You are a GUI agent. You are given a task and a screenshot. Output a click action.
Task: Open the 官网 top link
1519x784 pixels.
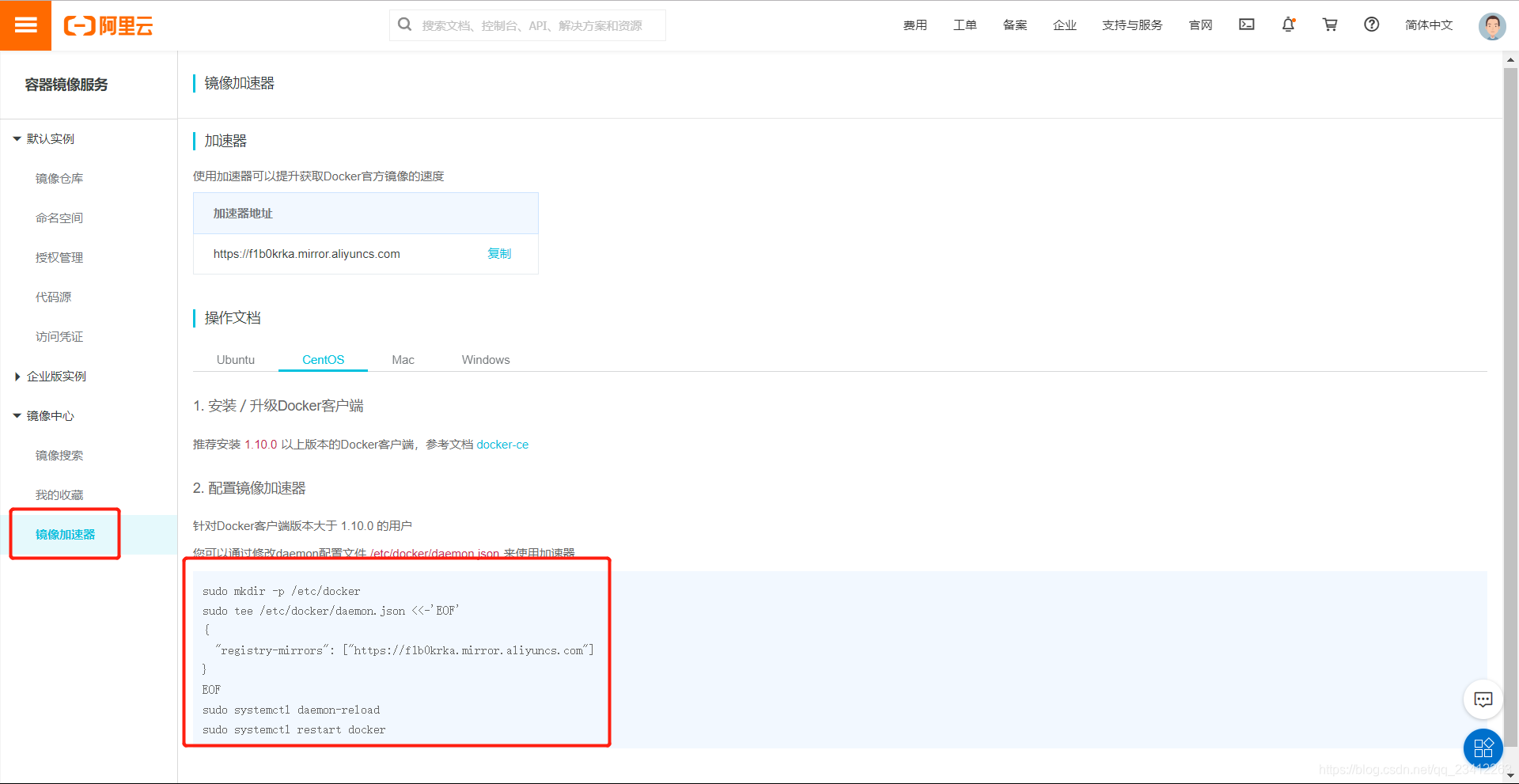point(1201,25)
